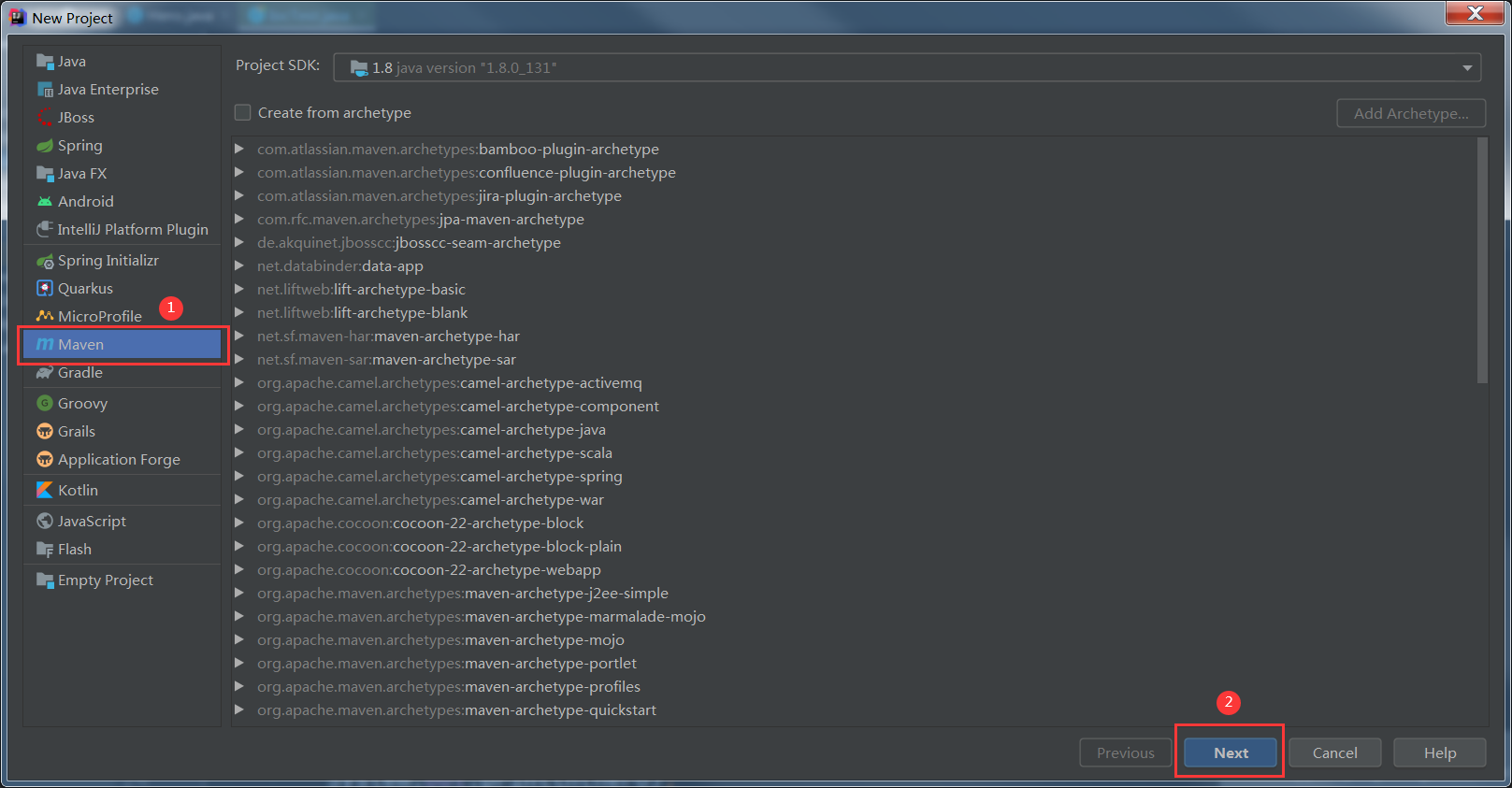The height and width of the screenshot is (788, 1512).
Task: Click the Spring leaf icon
Action: click(x=45, y=146)
